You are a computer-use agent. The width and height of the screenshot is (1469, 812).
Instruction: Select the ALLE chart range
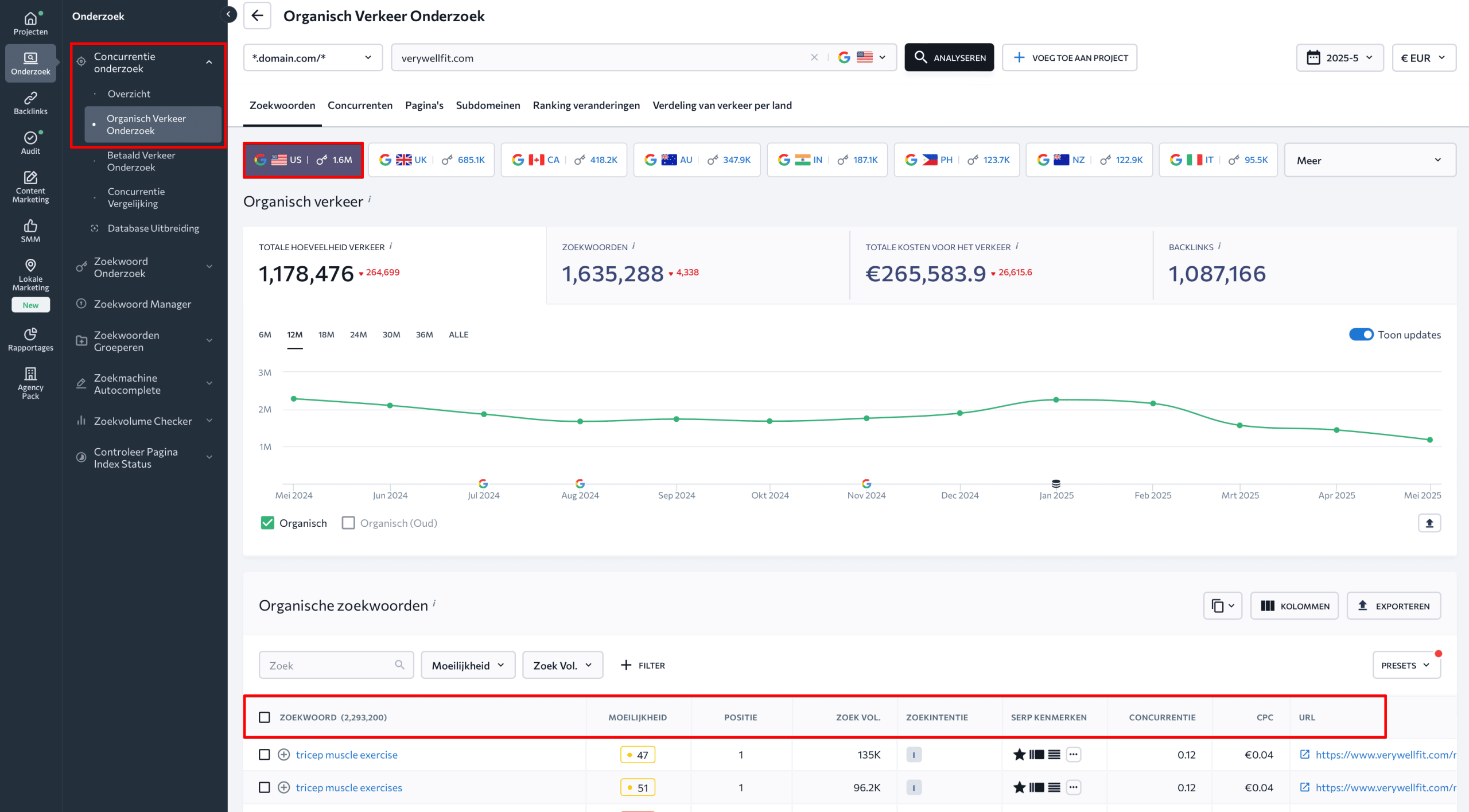[x=458, y=335]
